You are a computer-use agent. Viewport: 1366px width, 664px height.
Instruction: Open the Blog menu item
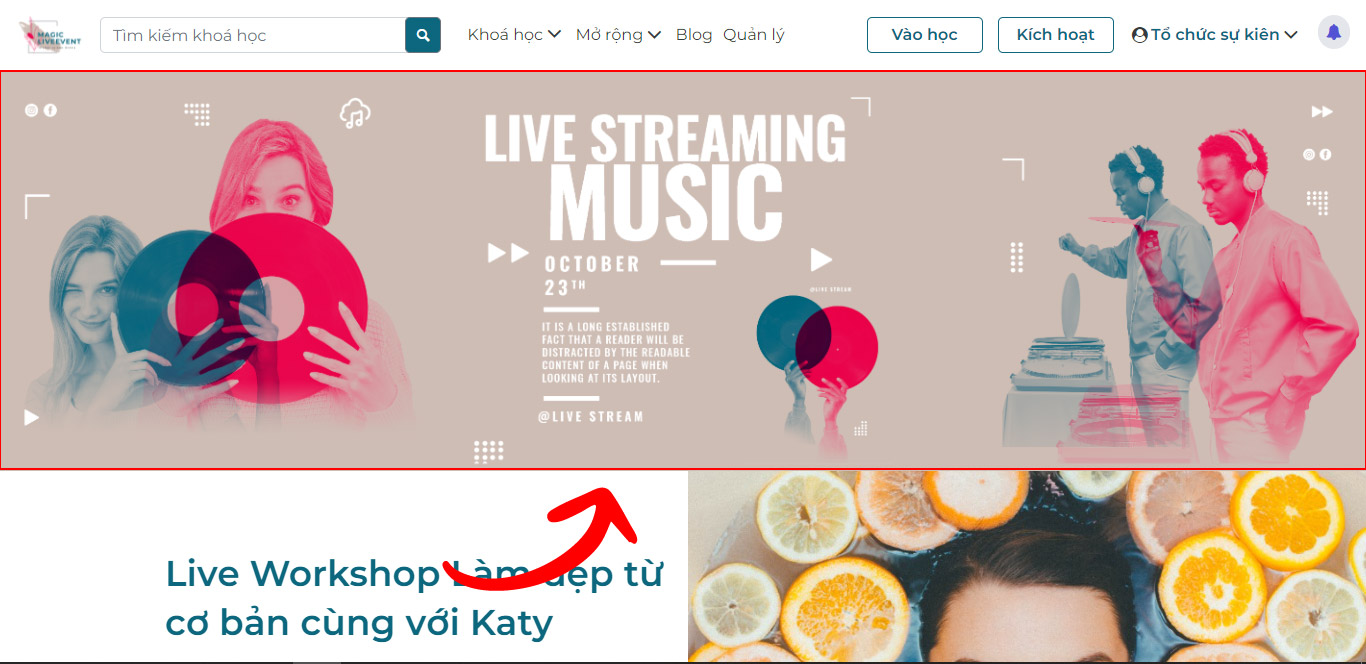694,35
